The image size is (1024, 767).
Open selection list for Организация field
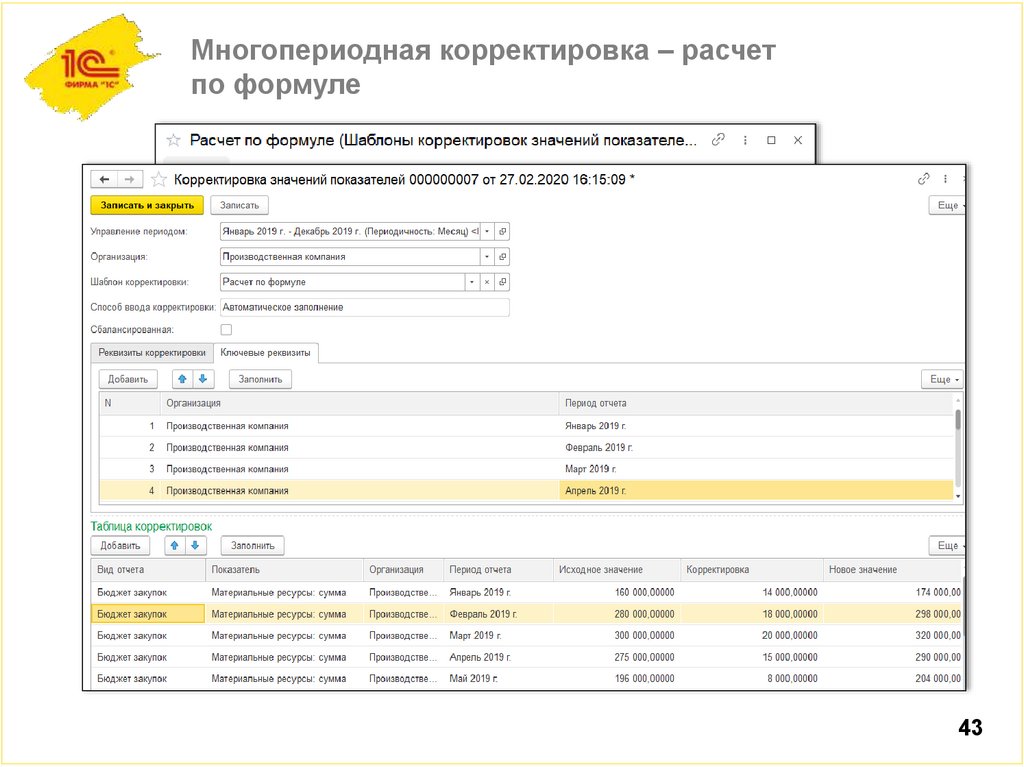tap(485, 256)
